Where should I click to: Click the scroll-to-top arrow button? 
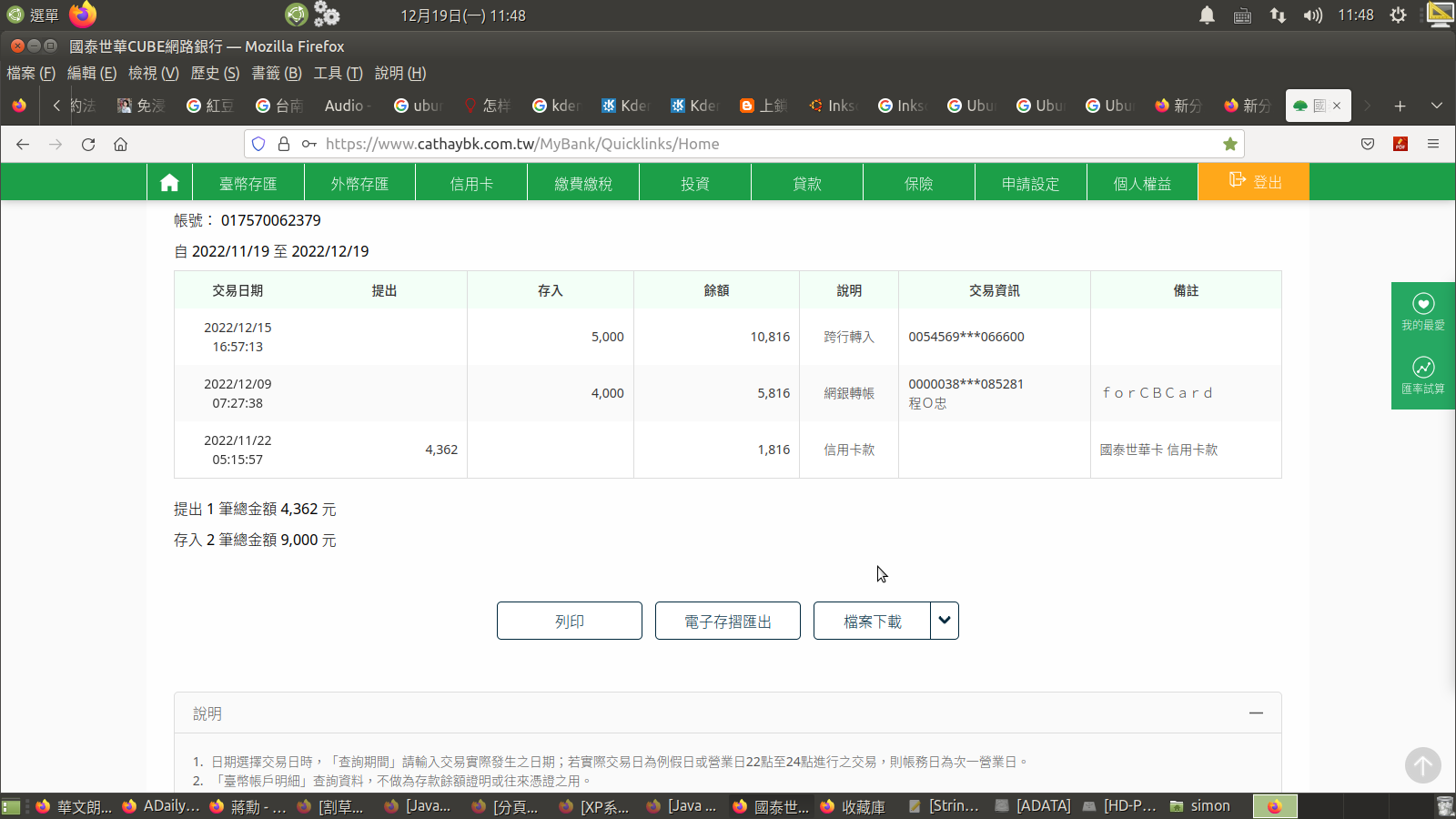[1423, 765]
